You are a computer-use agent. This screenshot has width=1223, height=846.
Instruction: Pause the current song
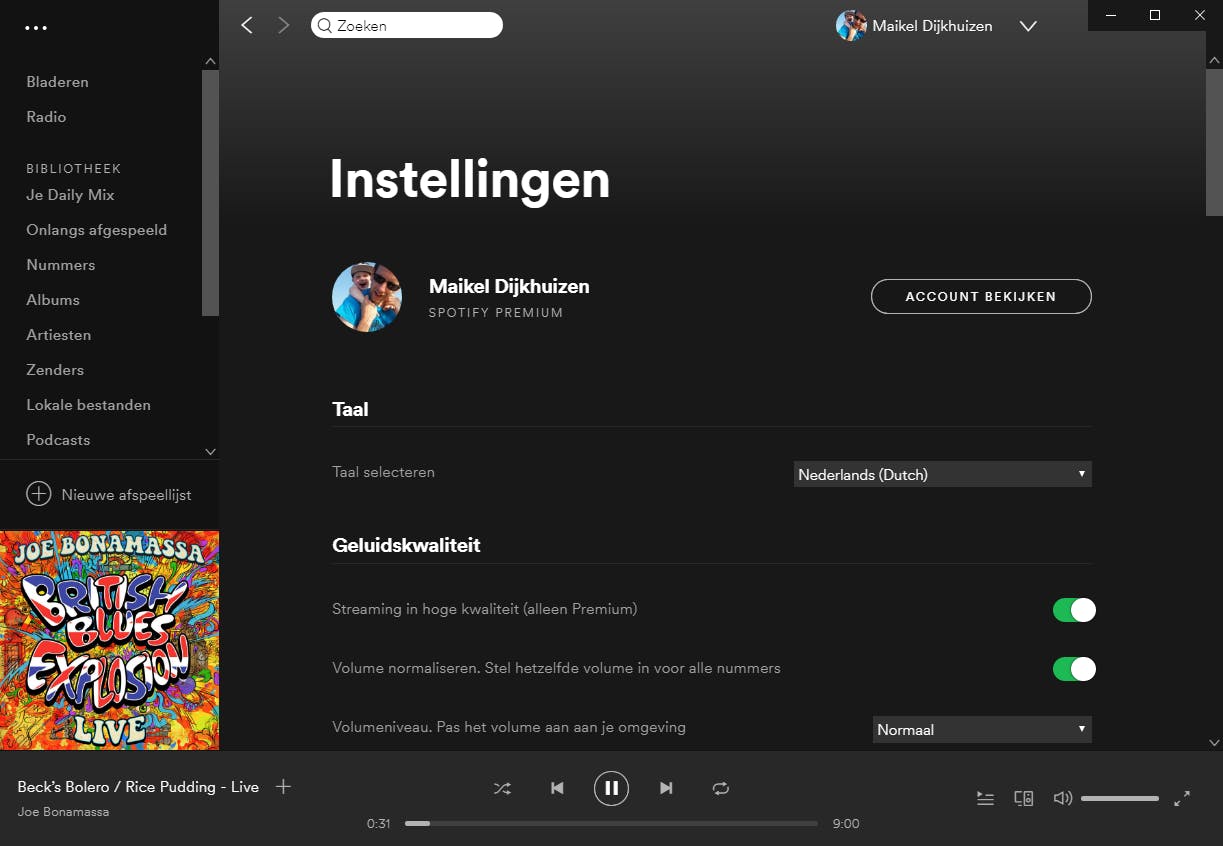click(611, 788)
